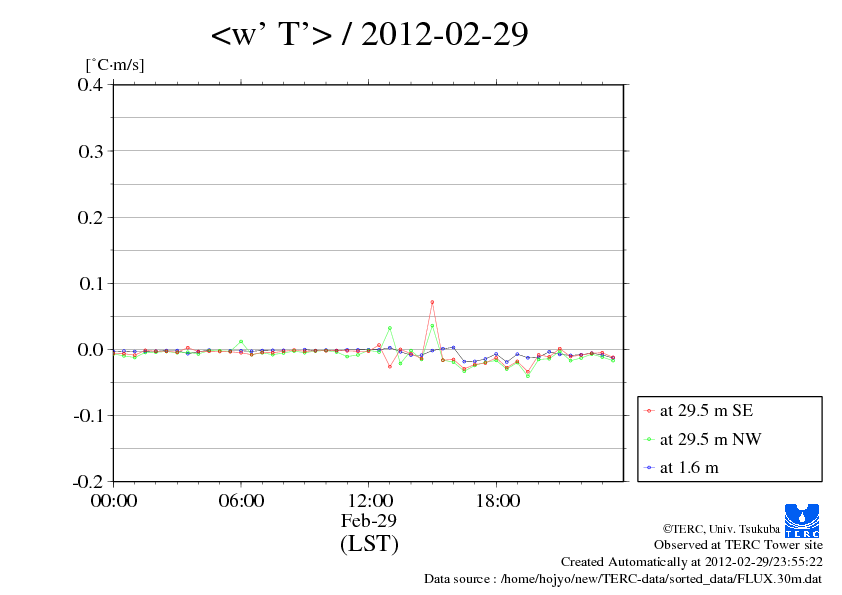Click the 'at 29.5 m SE' legend text
This screenshot has height=595, width=842.
coord(707,411)
